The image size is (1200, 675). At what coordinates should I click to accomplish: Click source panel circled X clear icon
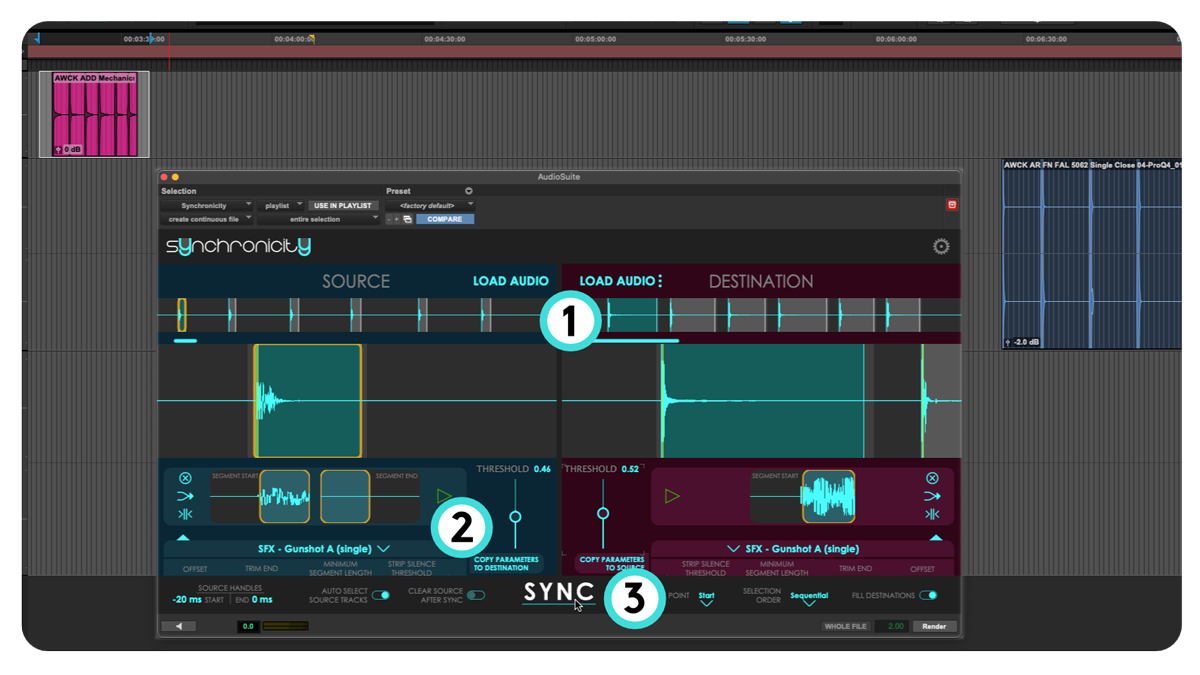coord(185,478)
